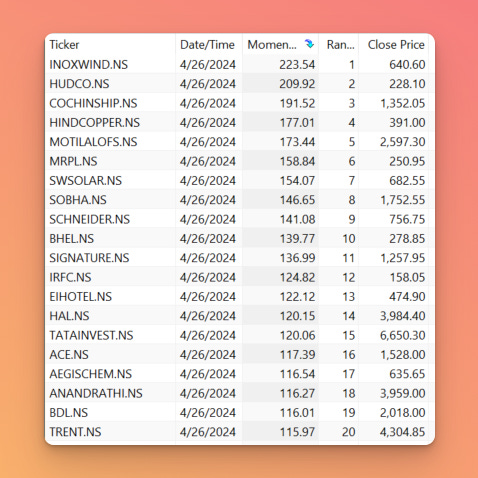Click momentum value 117.39
The width and height of the screenshot is (478, 478).
pyautogui.click(x=297, y=354)
